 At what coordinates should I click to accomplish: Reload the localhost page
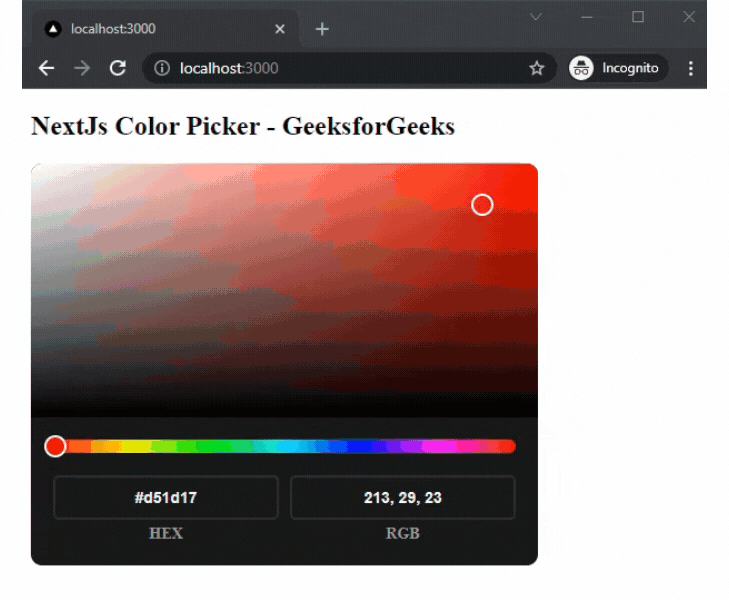(x=118, y=68)
